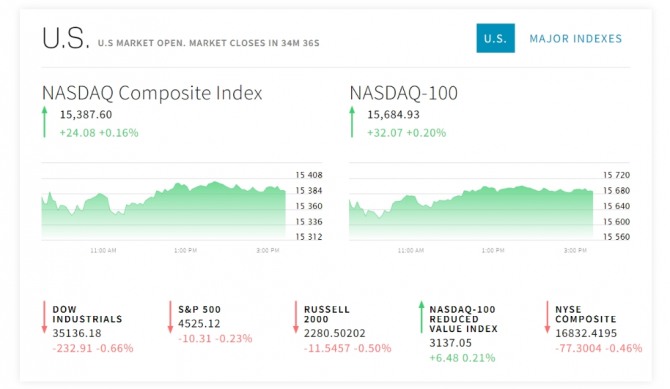Click the 1:00 PM marker on Composite chart
The height and width of the screenshot is (389, 670).
pos(185,250)
